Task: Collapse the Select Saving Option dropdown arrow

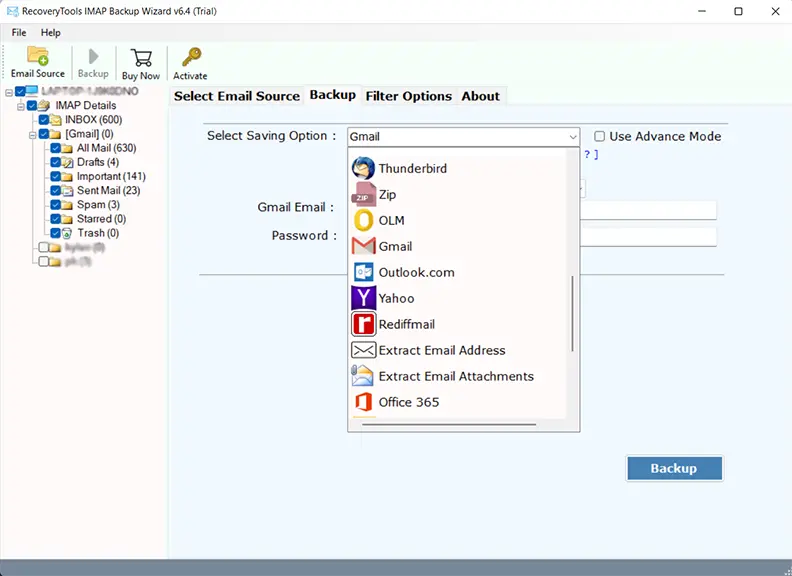Action: coord(572,137)
